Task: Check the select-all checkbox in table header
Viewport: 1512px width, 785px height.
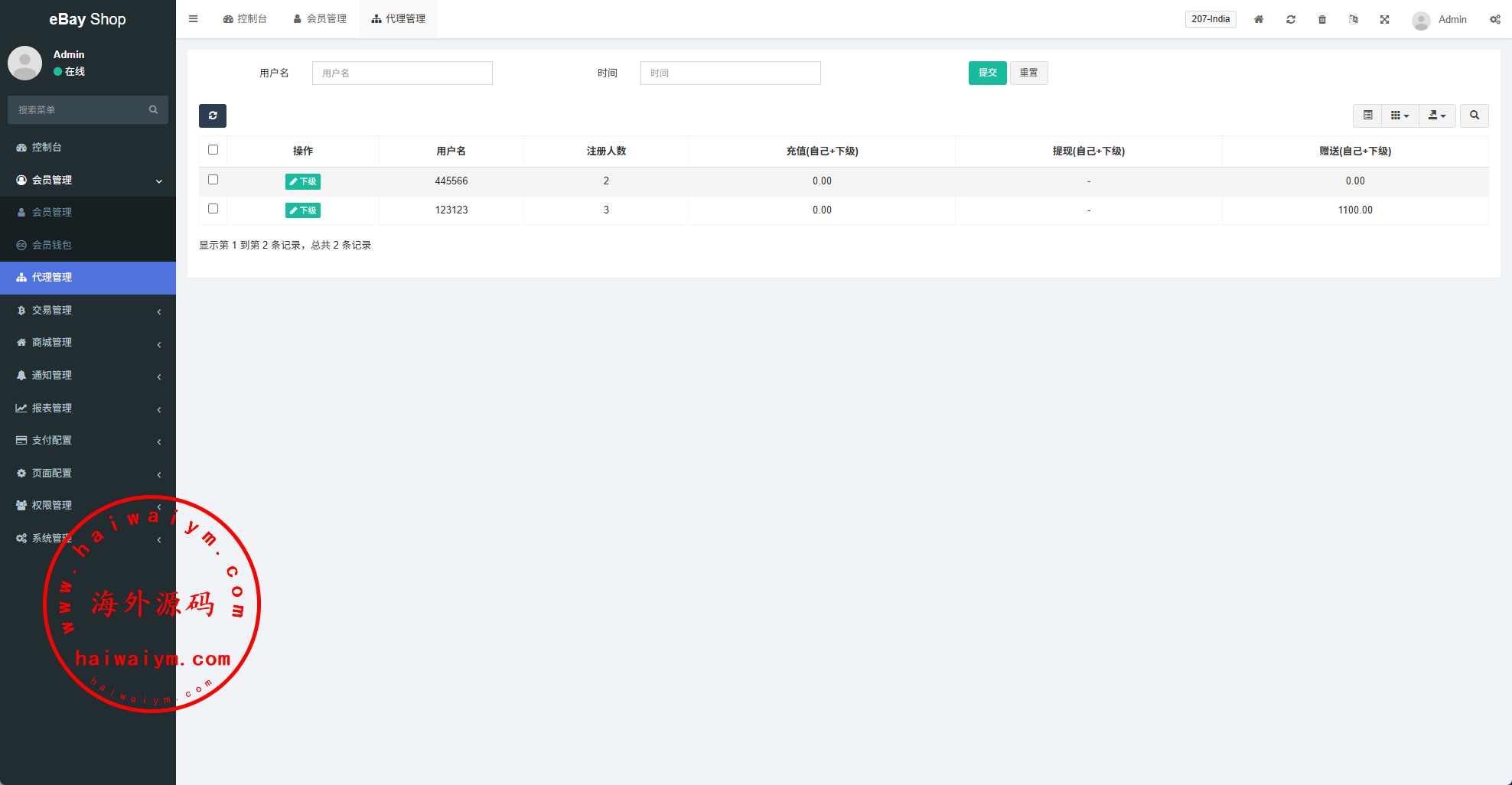Action: coord(213,150)
